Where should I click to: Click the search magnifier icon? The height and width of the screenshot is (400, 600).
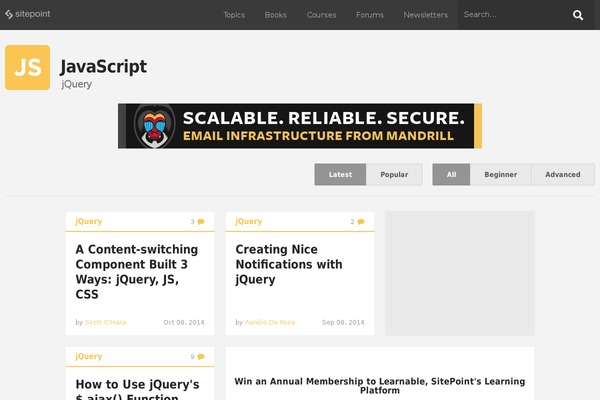578,15
